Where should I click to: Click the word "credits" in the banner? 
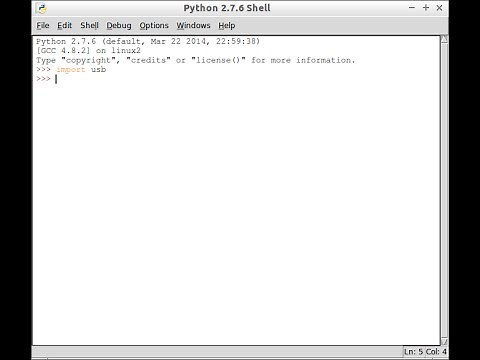pyautogui.click(x=148, y=60)
